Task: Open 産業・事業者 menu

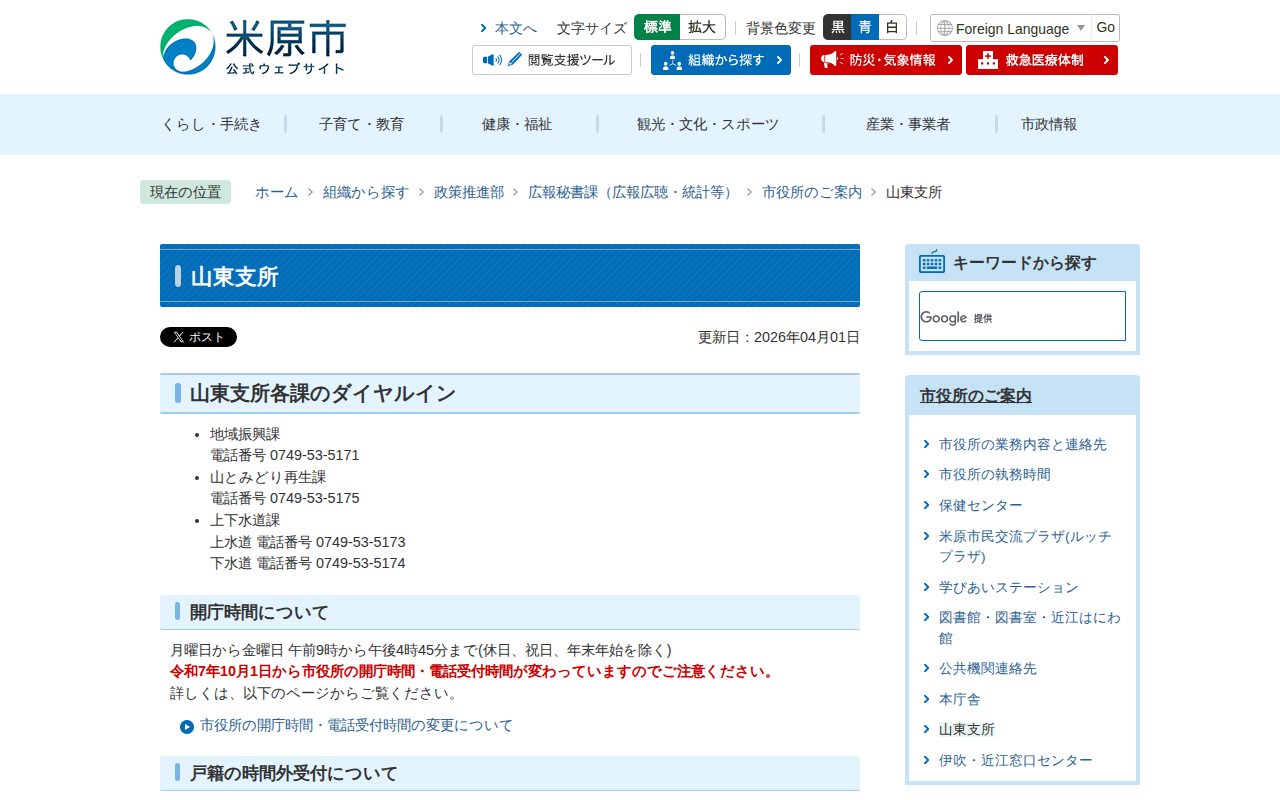Action: pos(908,124)
